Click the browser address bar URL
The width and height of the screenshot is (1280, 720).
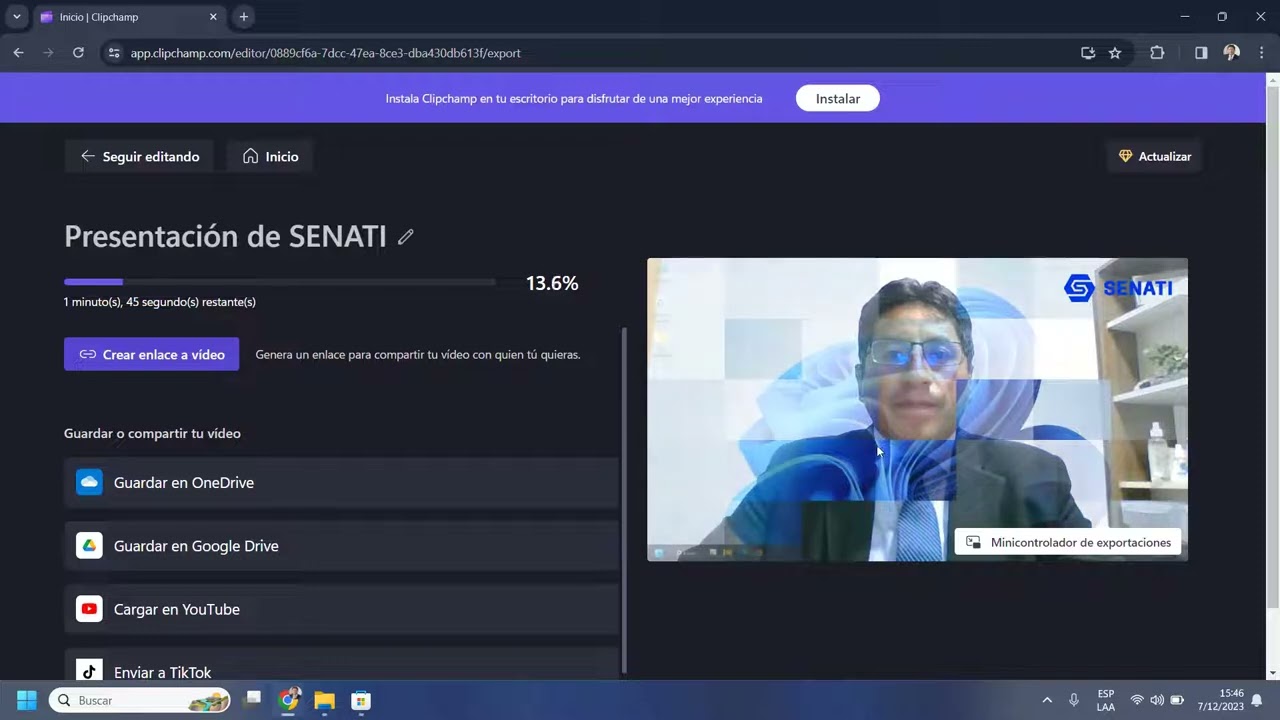[x=325, y=53]
